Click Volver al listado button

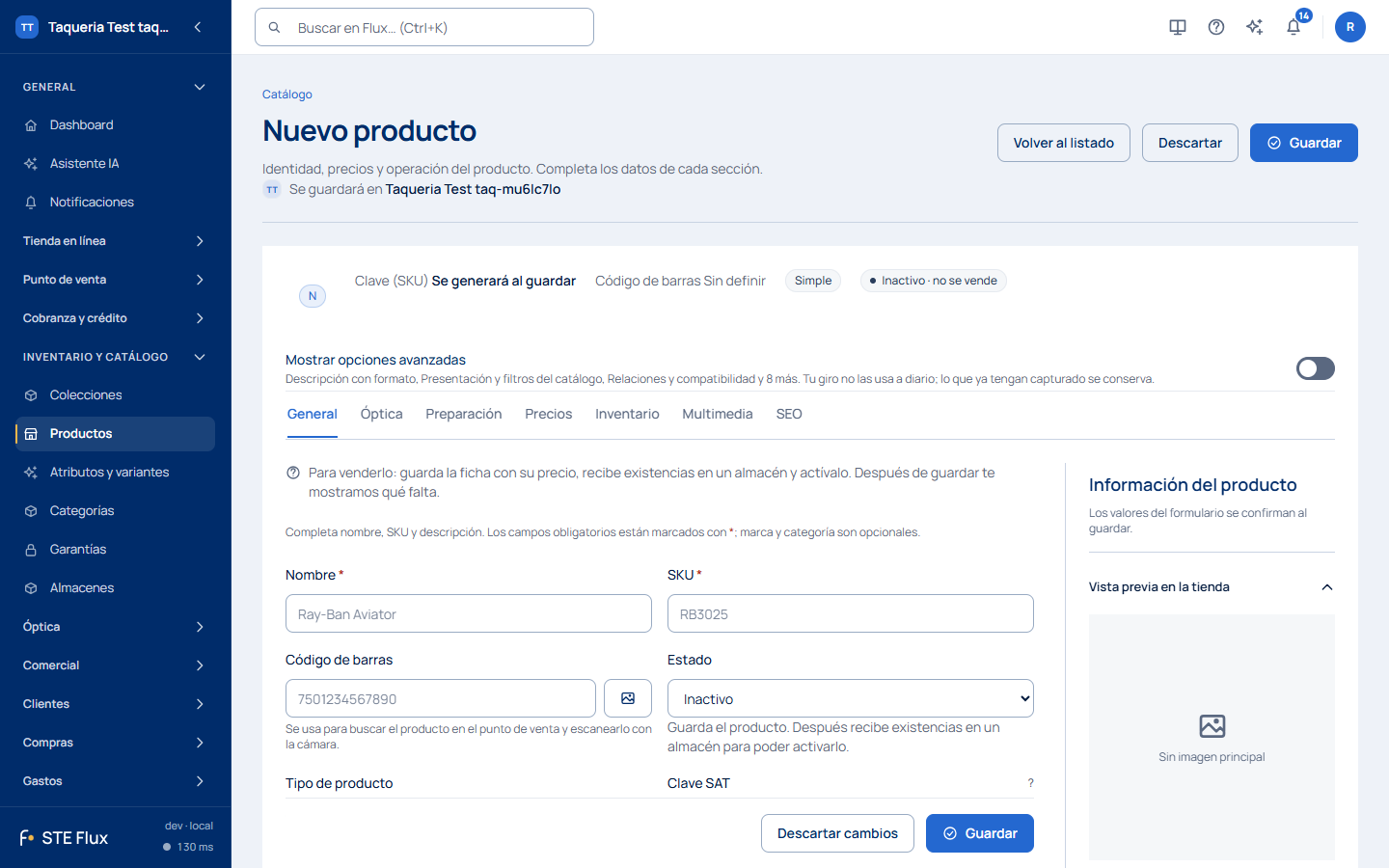click(x=1064, y=143)
